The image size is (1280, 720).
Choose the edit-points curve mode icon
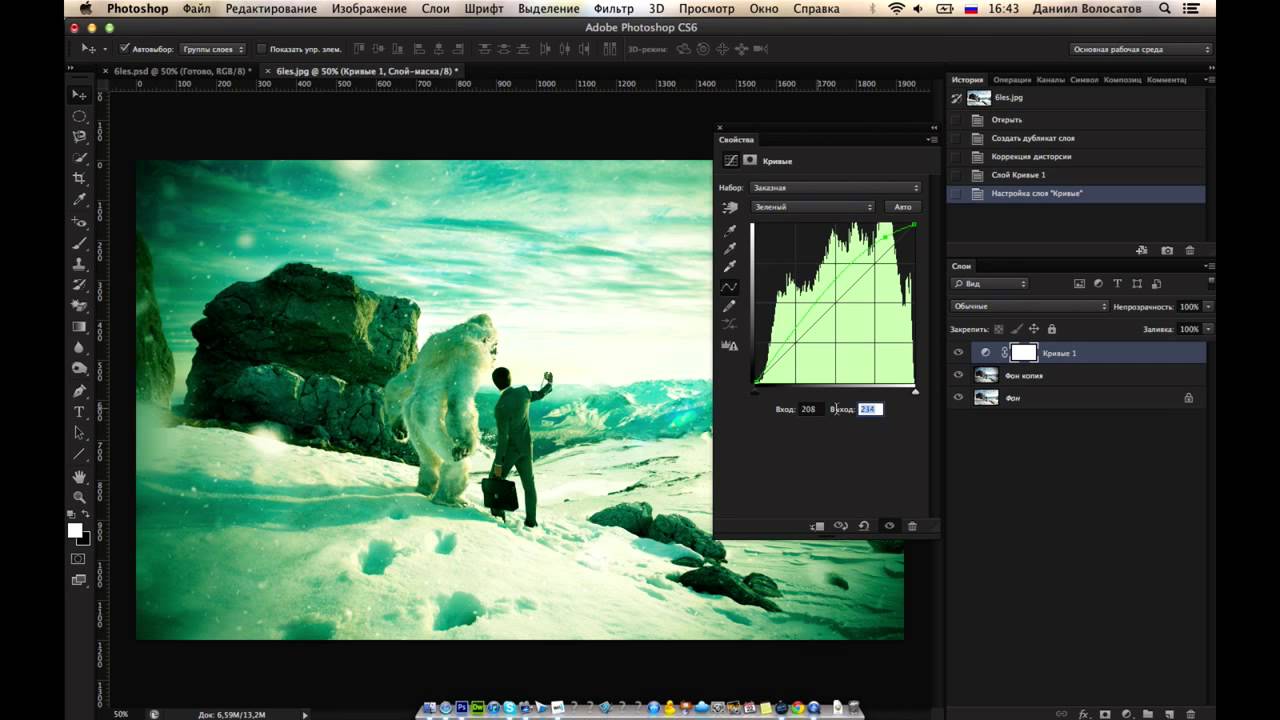point(730,287)
